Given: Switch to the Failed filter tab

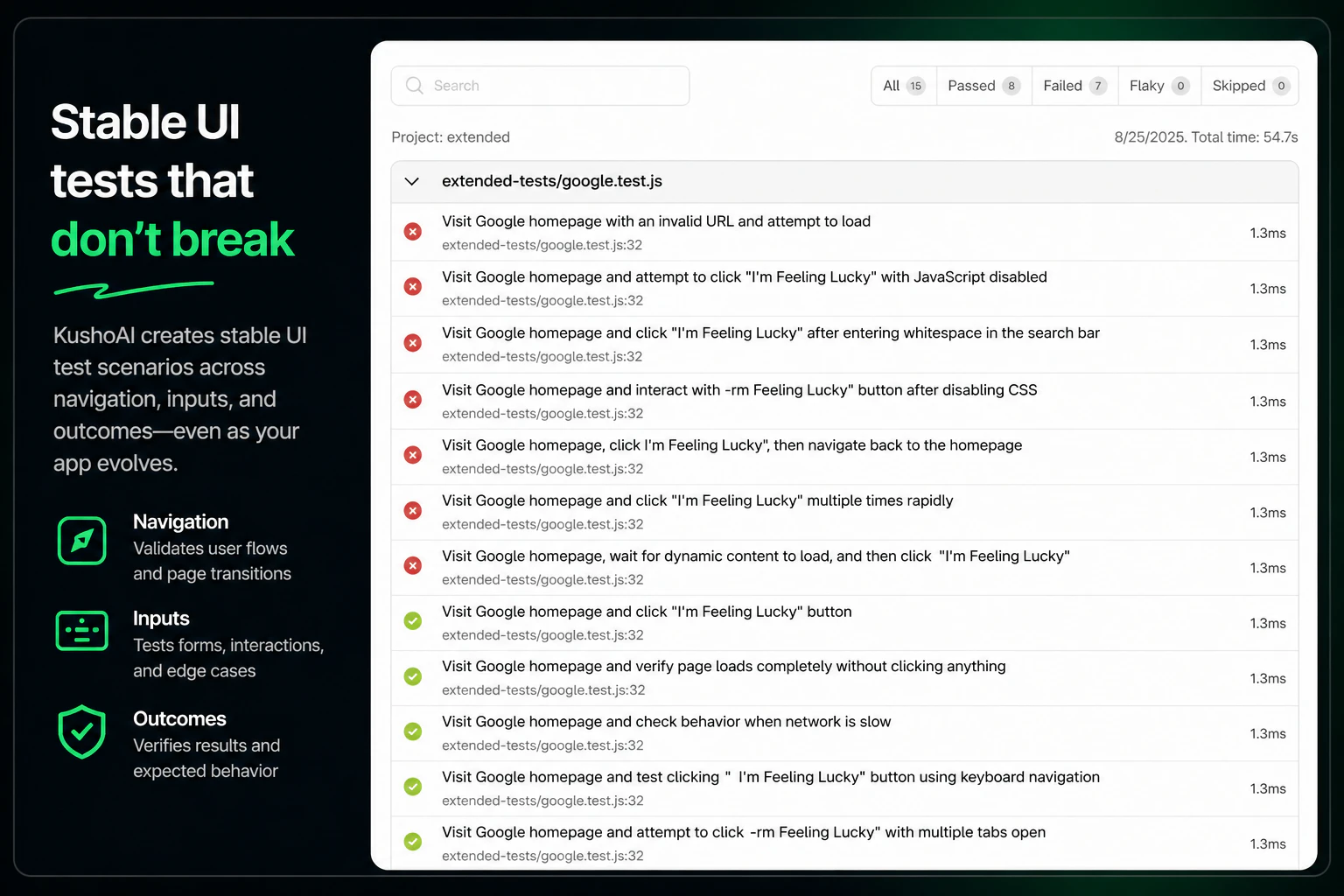Looking at the screenshot, I should coord(1075,86).
